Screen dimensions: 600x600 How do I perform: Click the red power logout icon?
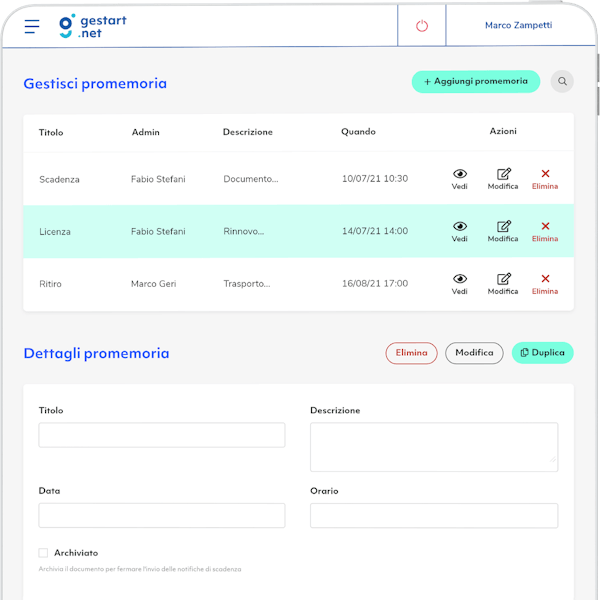coord(422,26)
